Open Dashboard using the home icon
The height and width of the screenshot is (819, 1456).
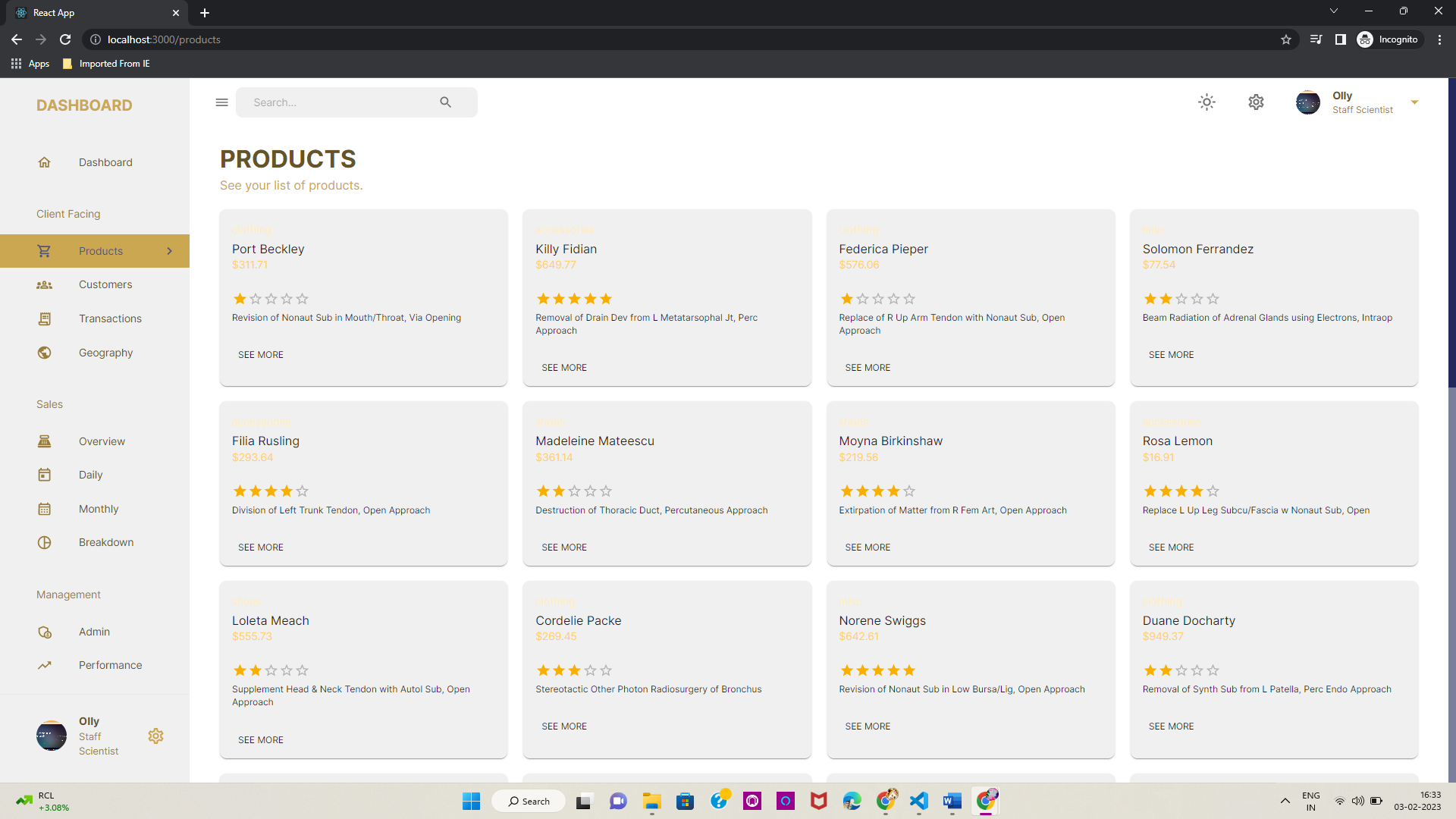click(x=45, y=162)
